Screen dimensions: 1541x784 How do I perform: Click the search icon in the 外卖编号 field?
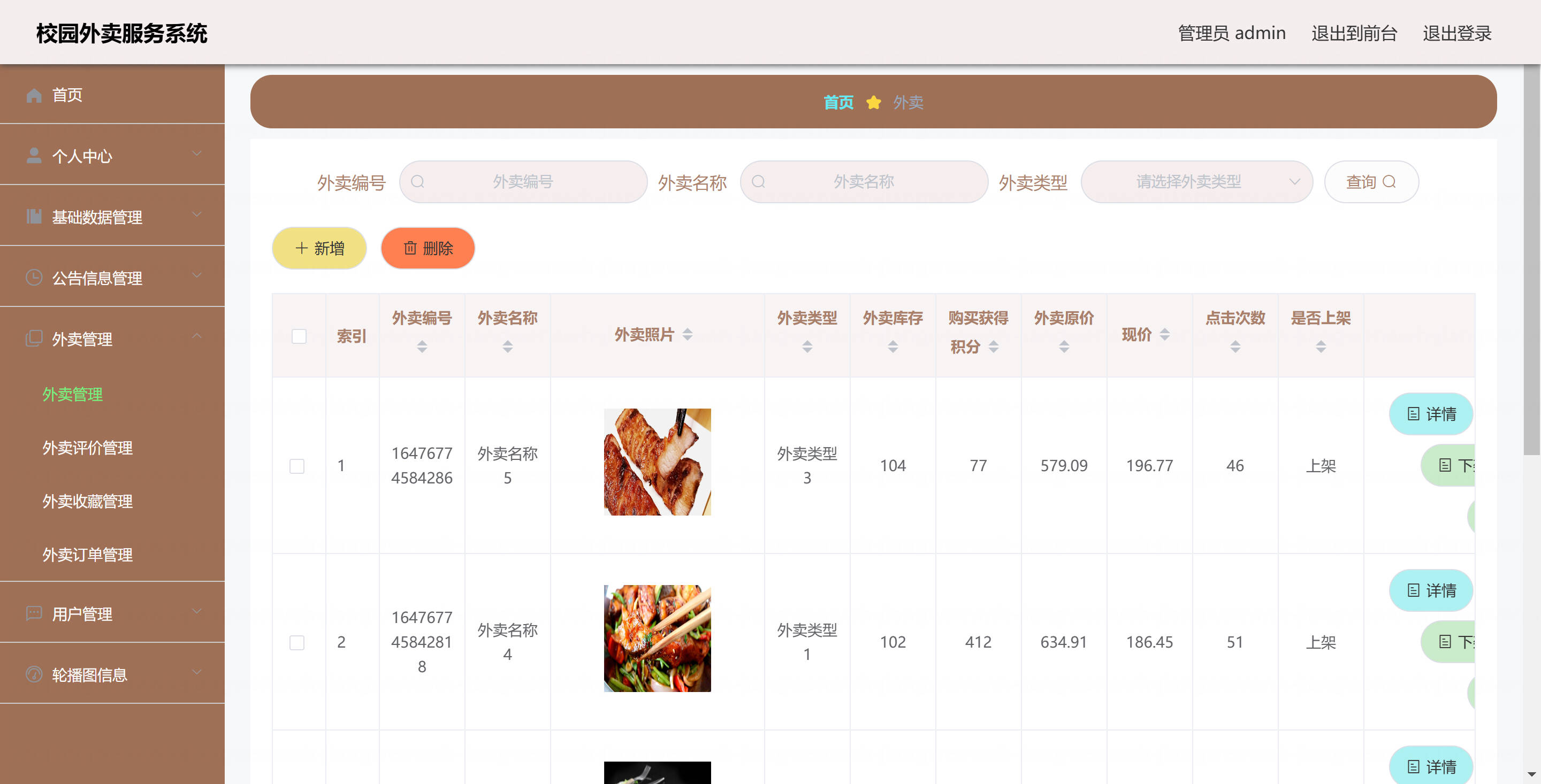(417, 182)
